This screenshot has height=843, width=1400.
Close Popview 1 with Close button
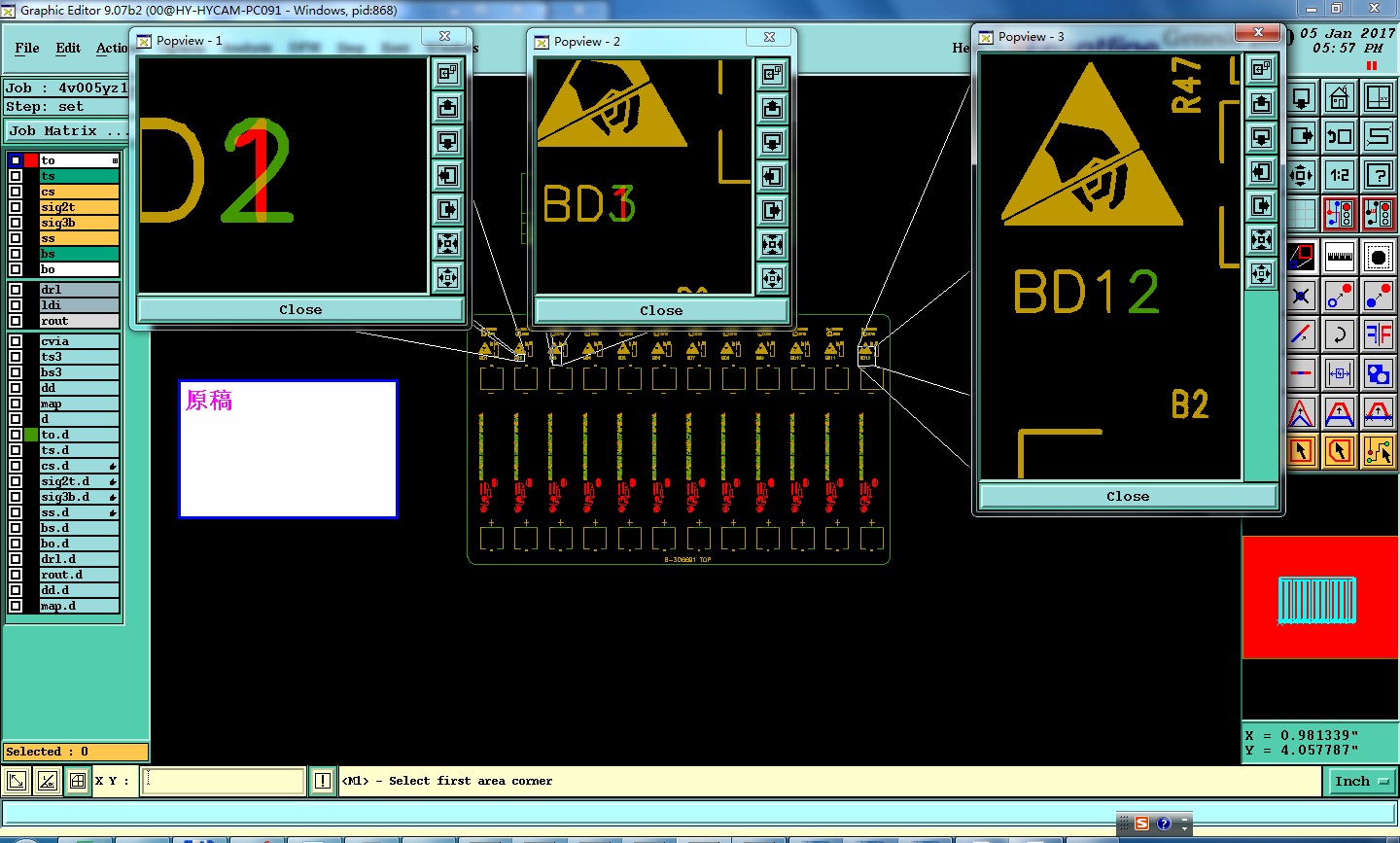[x=300, y=309]
